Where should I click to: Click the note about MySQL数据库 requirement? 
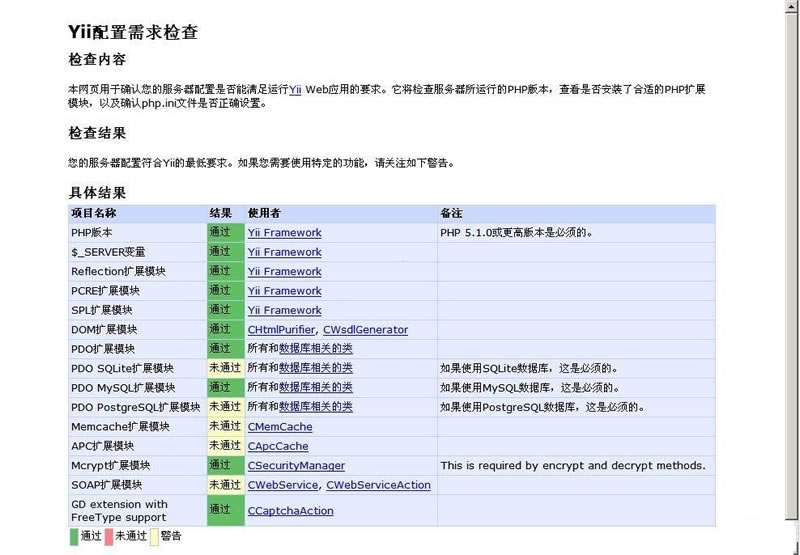[530, 388]
